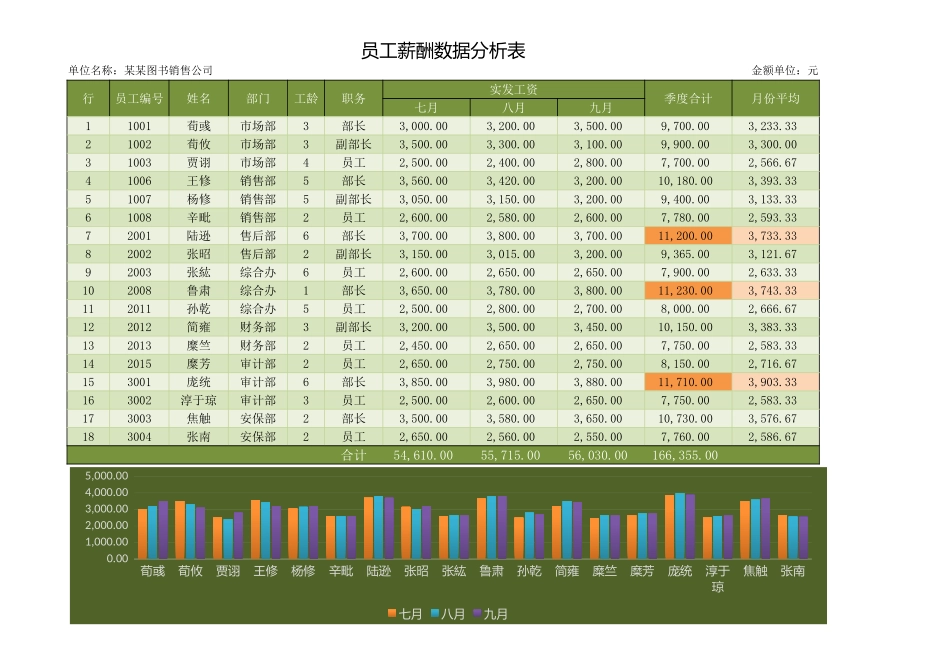Click the orange highlighted cell showing 11,200.00
The image size is (950, 672).
click(687, 236)
